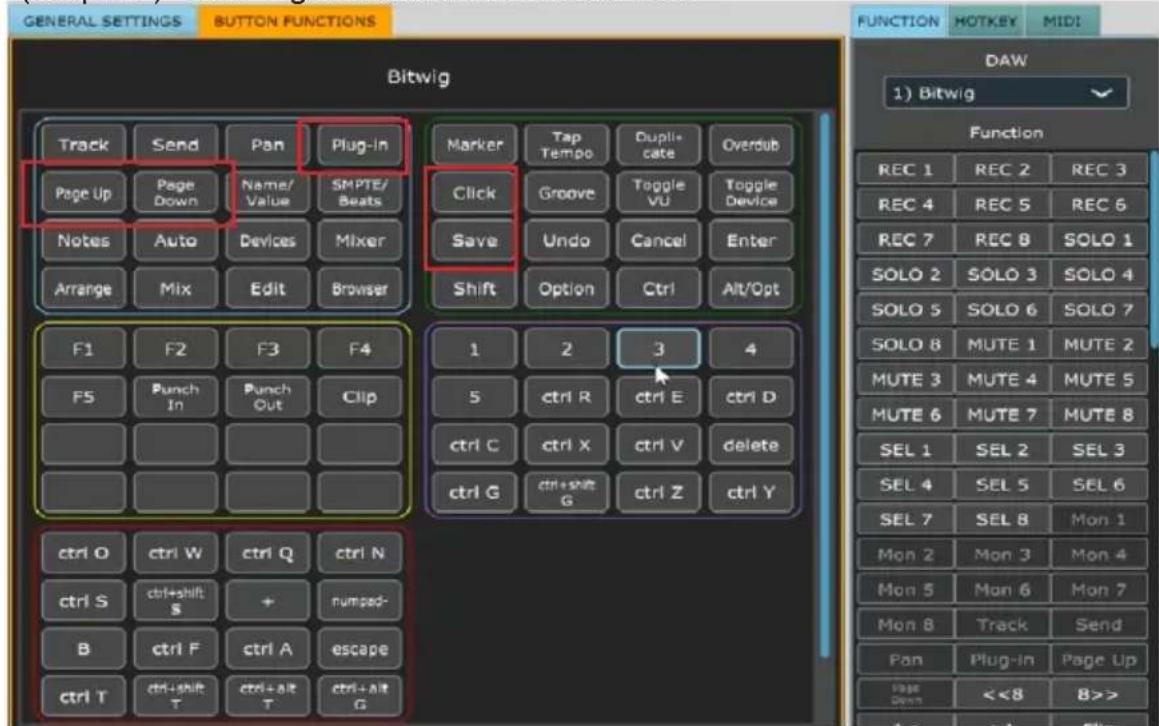The height and width of the screenshot is (726, 1159).
Task: Click the ctrl Z button
Action: (658, 492)
